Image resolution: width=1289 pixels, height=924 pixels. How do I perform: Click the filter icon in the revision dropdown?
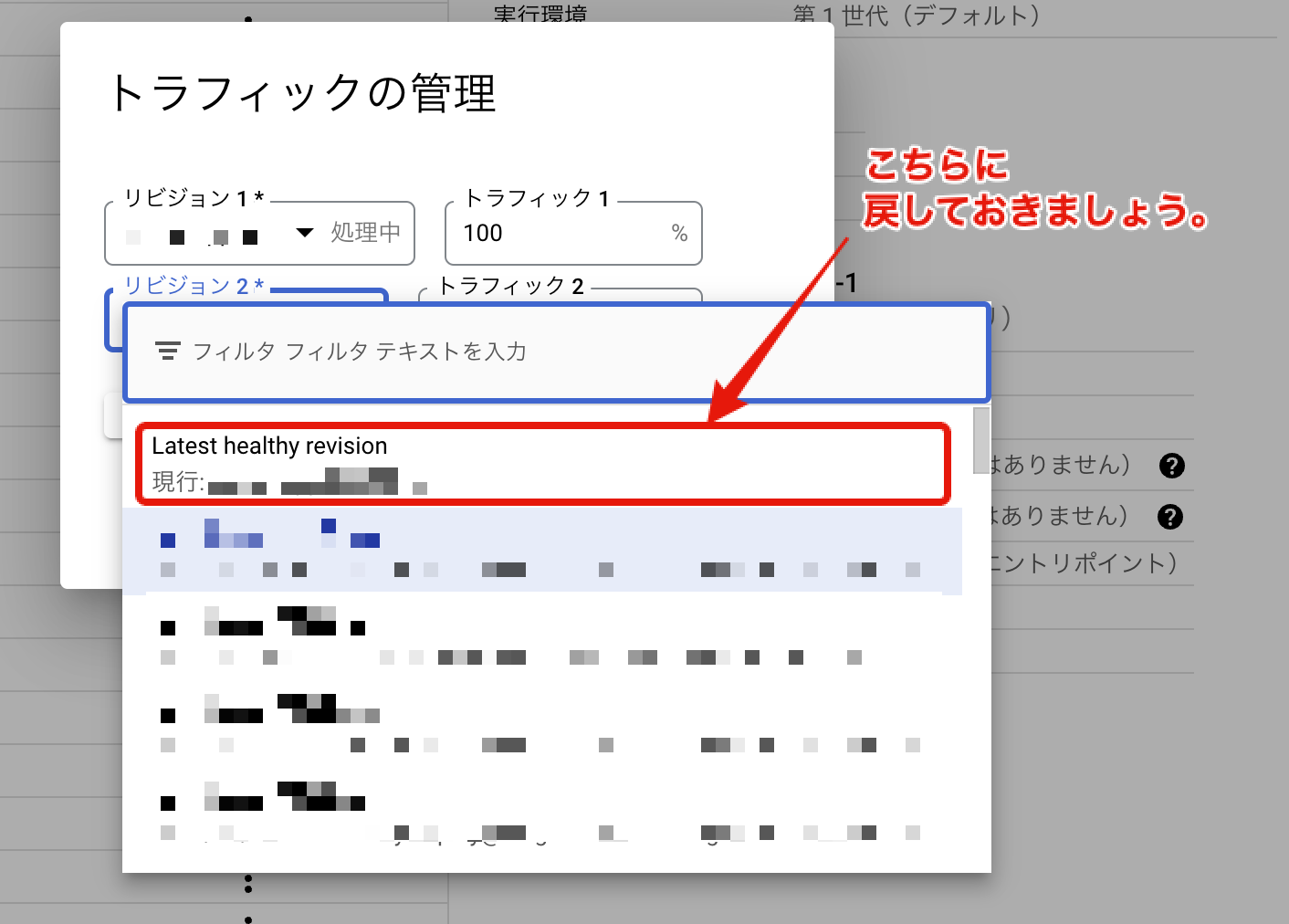tap(168, 351)
